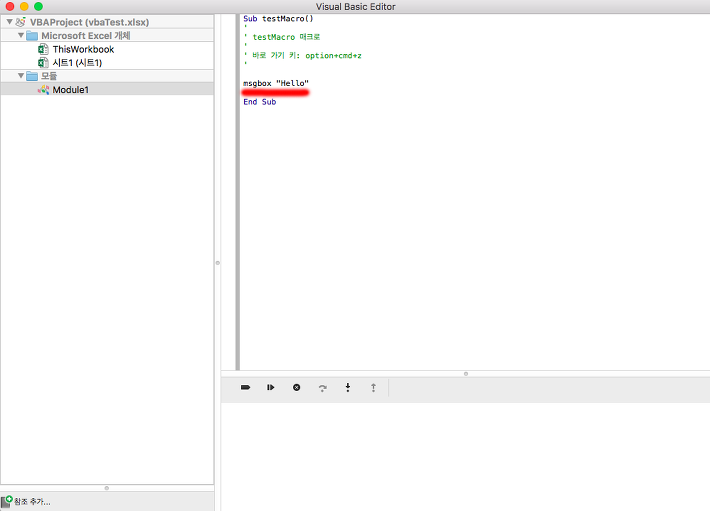Click the End Sub code line

(x=259, y=102)
